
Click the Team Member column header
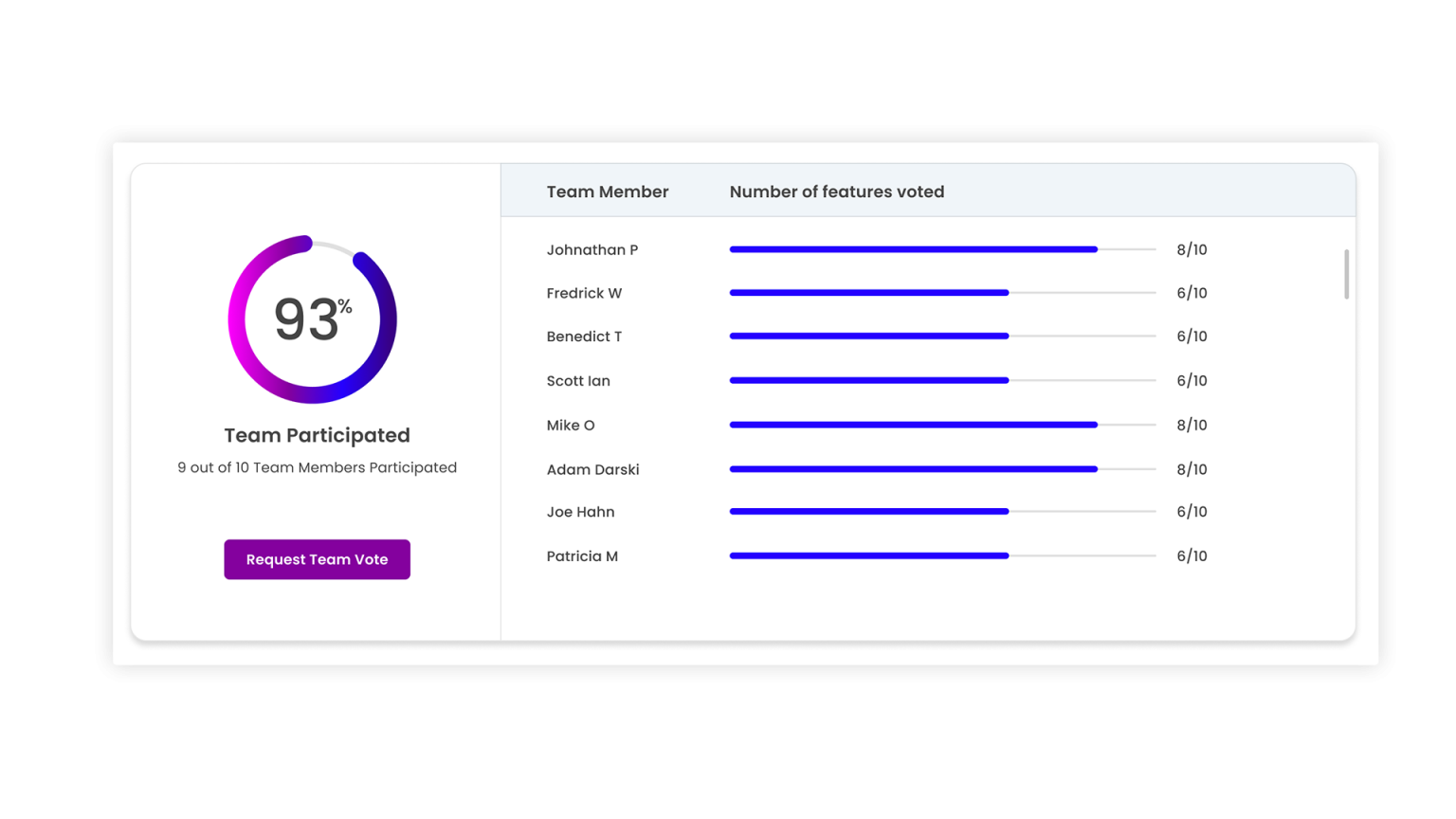pos(607,191)
